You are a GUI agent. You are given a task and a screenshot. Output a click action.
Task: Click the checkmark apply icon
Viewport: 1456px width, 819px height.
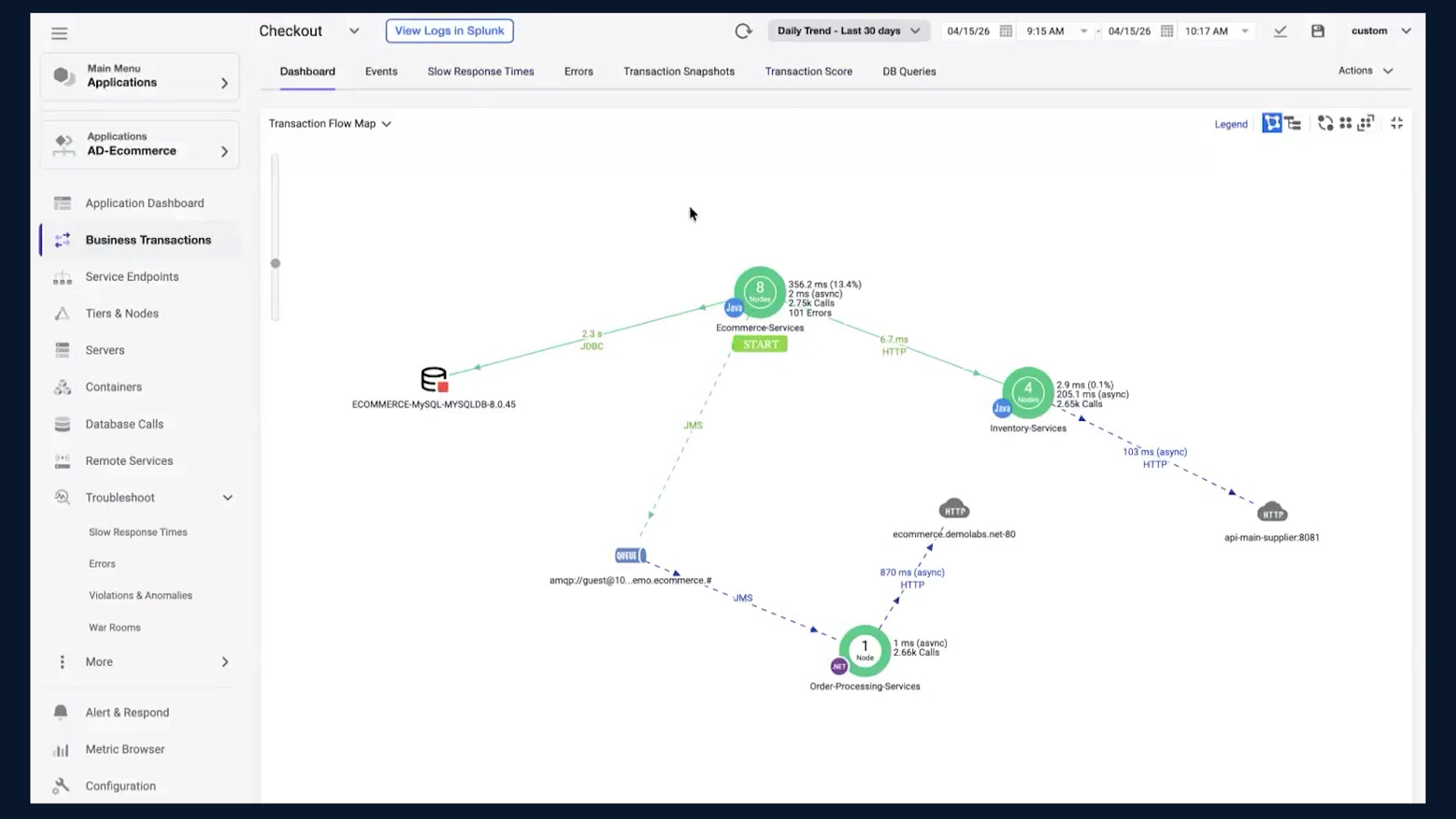click(1280, 31)
